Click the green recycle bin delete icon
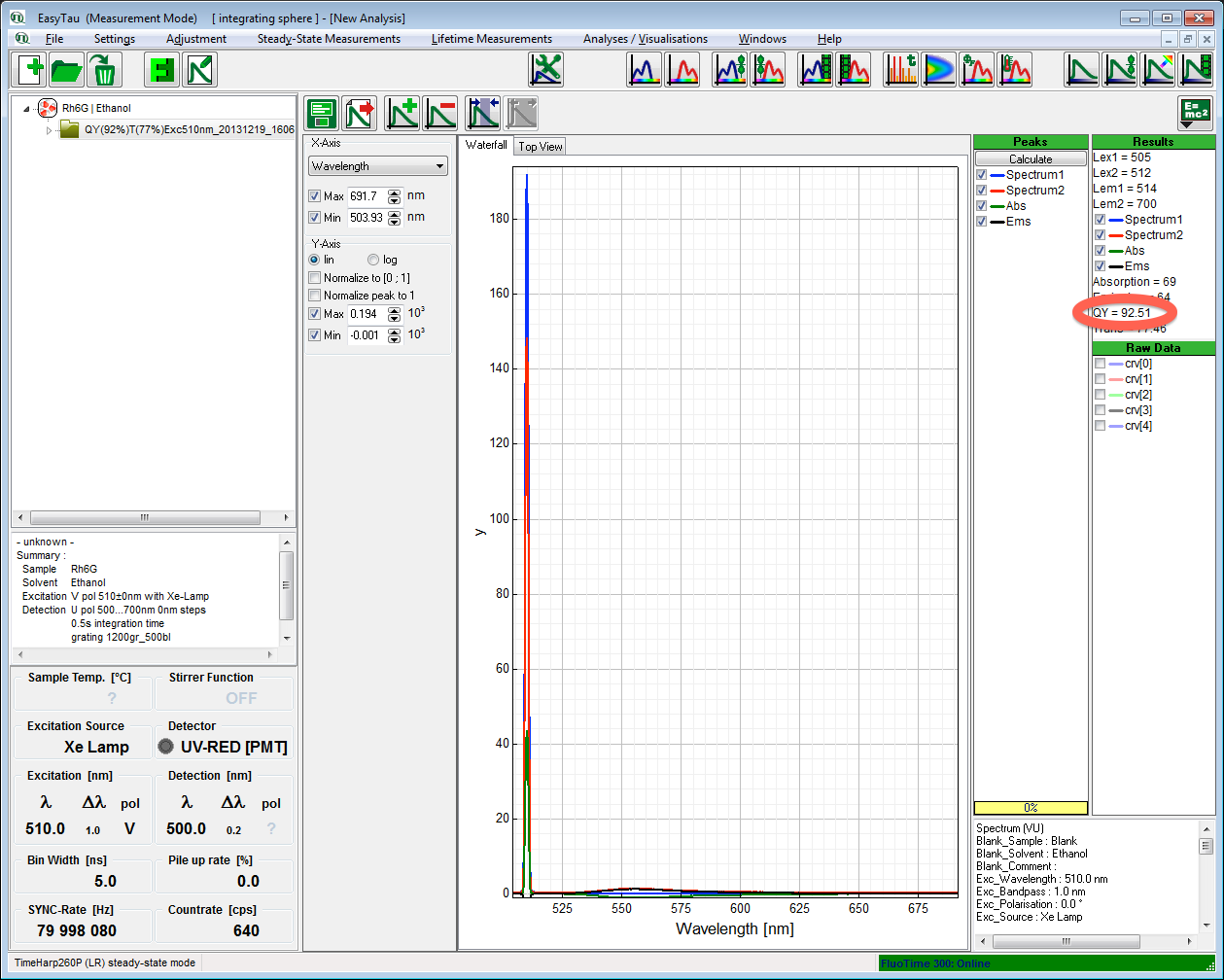Image resolution: width=1224 pixels, height=980 pixels. tap(103, 70)
